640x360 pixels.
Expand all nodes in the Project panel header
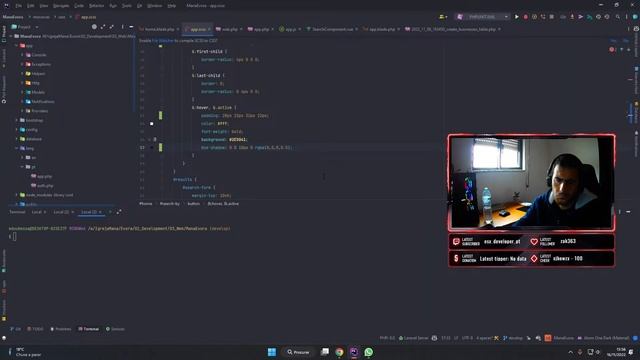pos(103,27)
